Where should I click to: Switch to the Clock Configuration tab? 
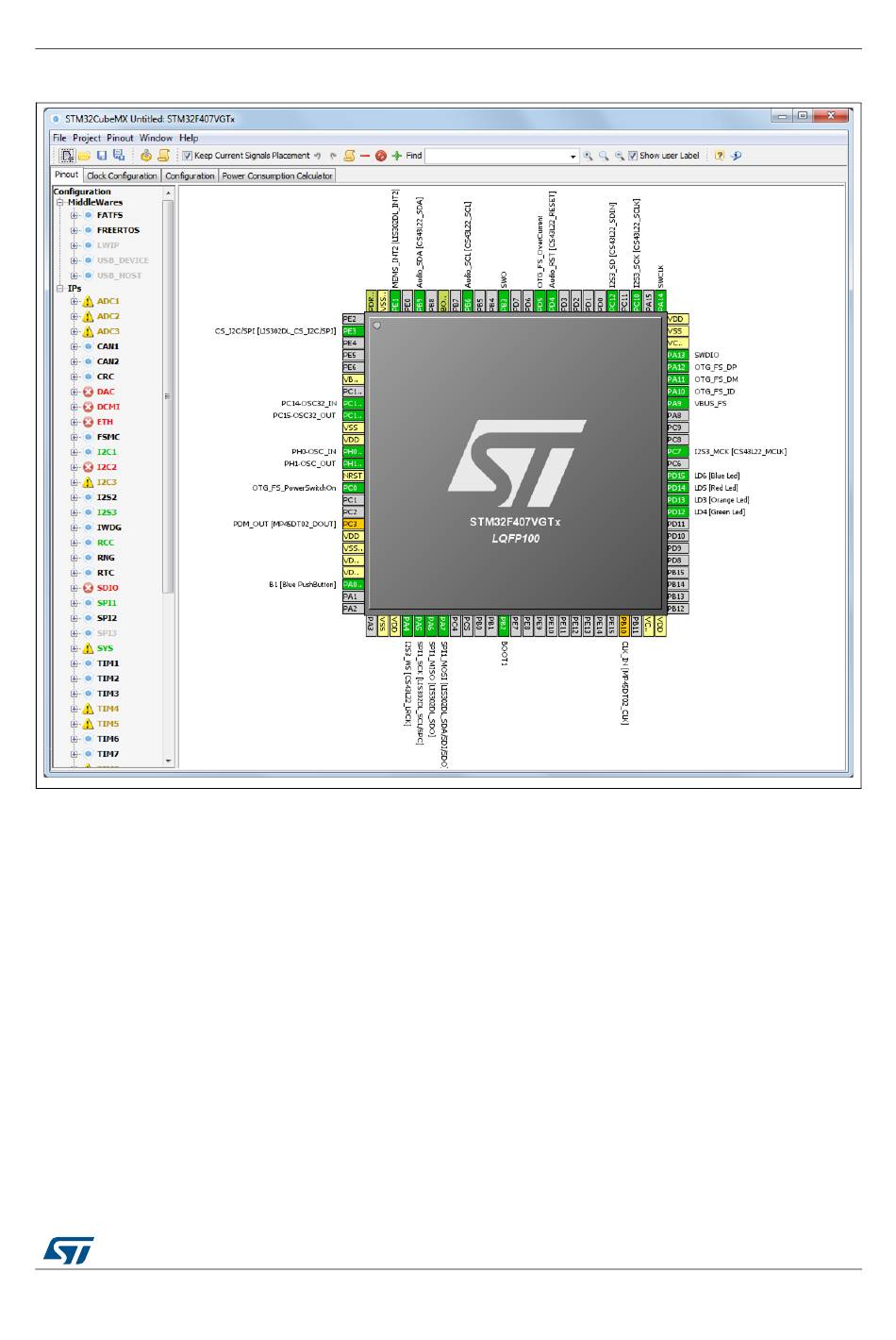point(122,176)
